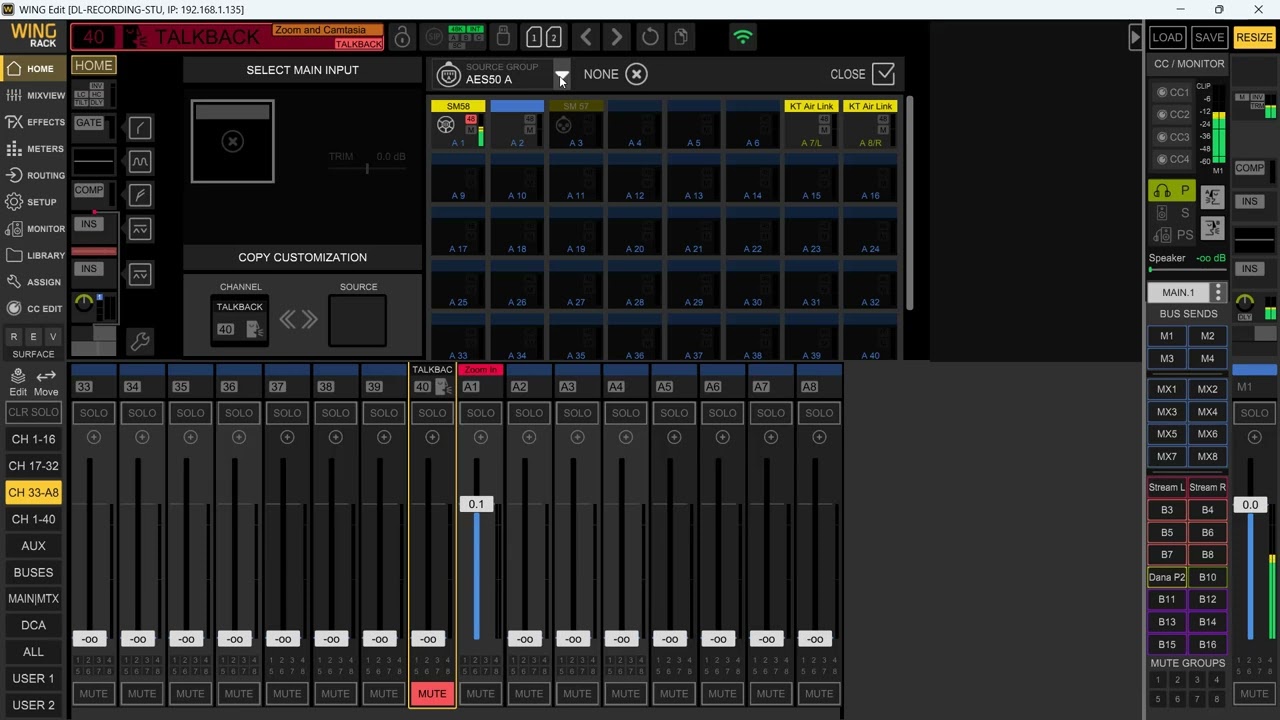Adjust the Speaker level slider
The width and height of the screenshot is (1280, 720).
click(1187, 270)
